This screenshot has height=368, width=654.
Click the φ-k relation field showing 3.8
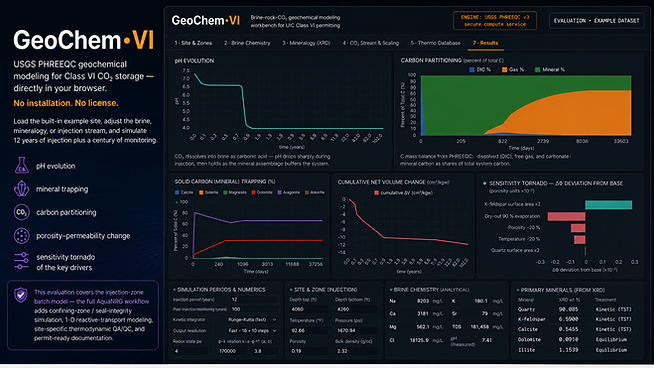click(265, 351)
